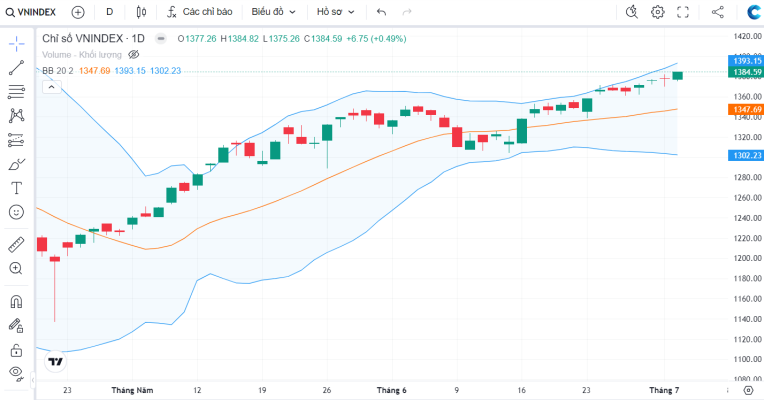Click the 1302.23 lower band price label

[746, 155]
